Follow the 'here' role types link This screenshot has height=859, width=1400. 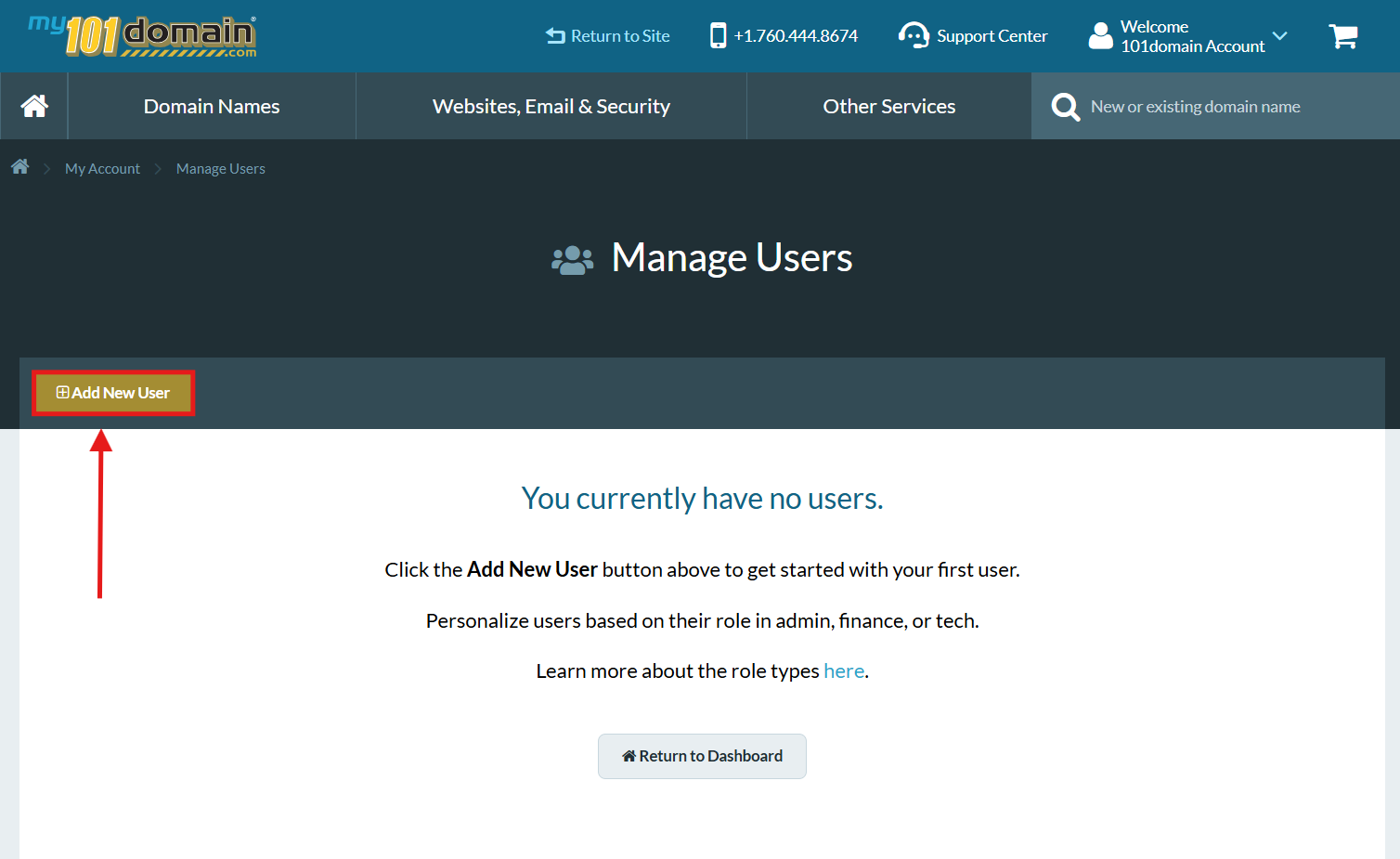point(843,670)
